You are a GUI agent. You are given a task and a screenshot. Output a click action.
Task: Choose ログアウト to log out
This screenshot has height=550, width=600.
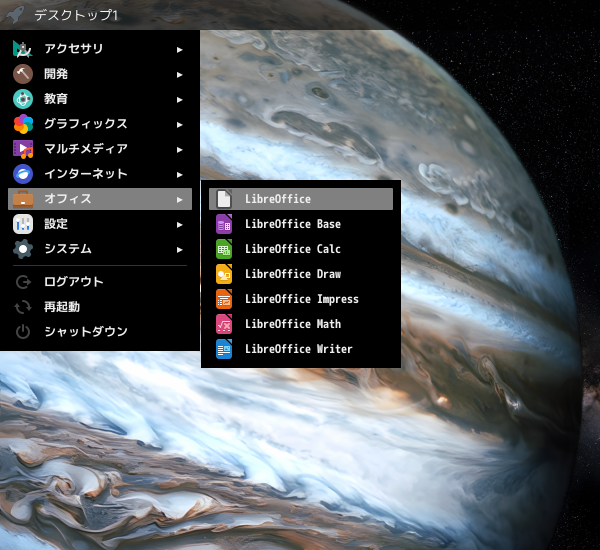73,282
